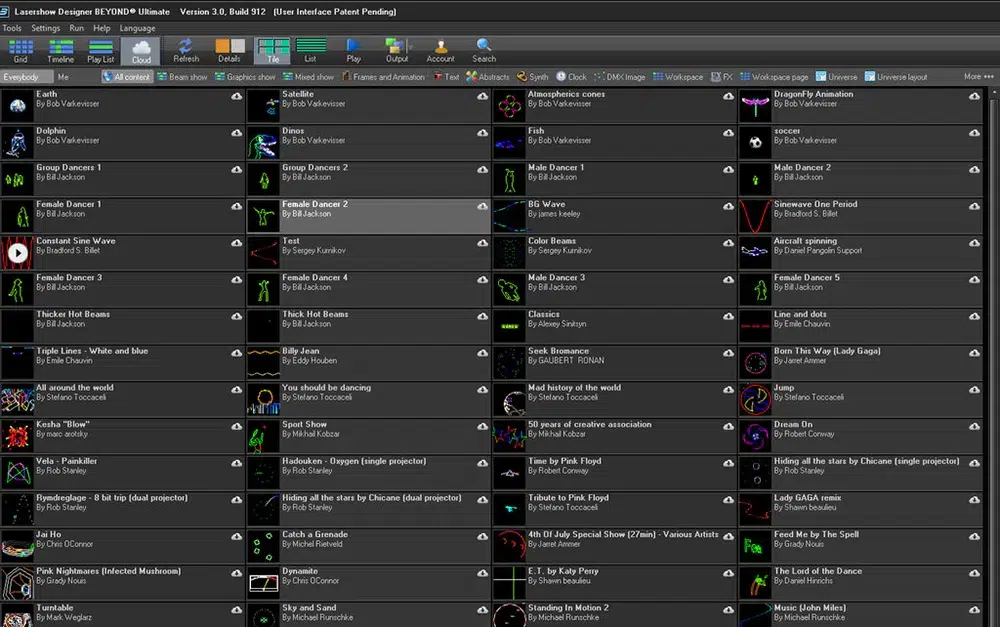The image size is (1000, 627).
Task: Refresh the cloud content list
Action: click(186, 50)
